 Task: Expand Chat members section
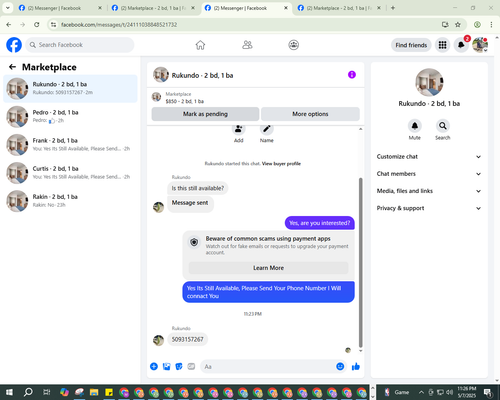pyautogui.click(x=429, y=174)
